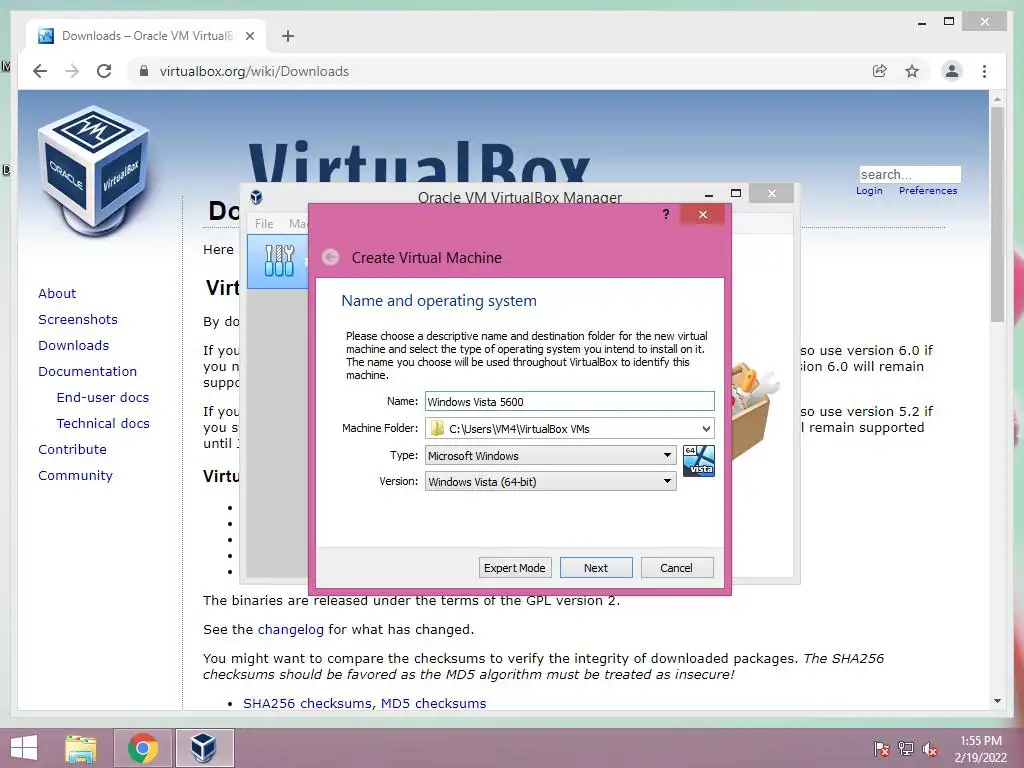Click Chrome icon in the taskbar

143,748
